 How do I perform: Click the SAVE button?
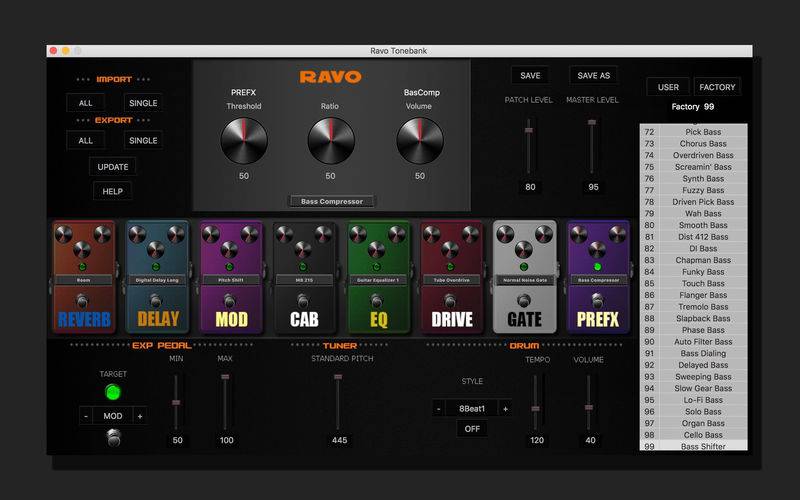point(530,76)
